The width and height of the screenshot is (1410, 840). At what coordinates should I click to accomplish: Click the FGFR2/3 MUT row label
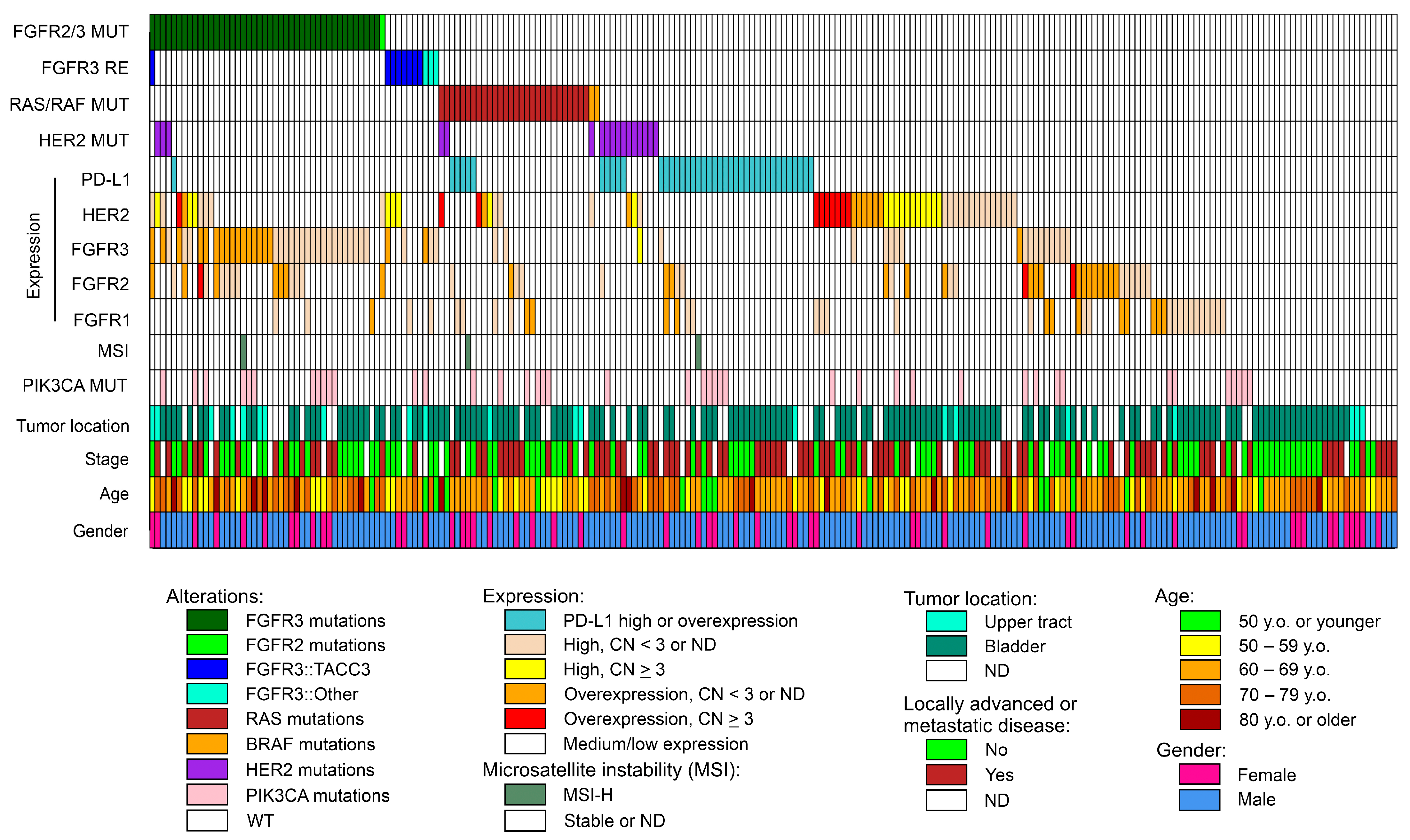(x=71, y=32)
